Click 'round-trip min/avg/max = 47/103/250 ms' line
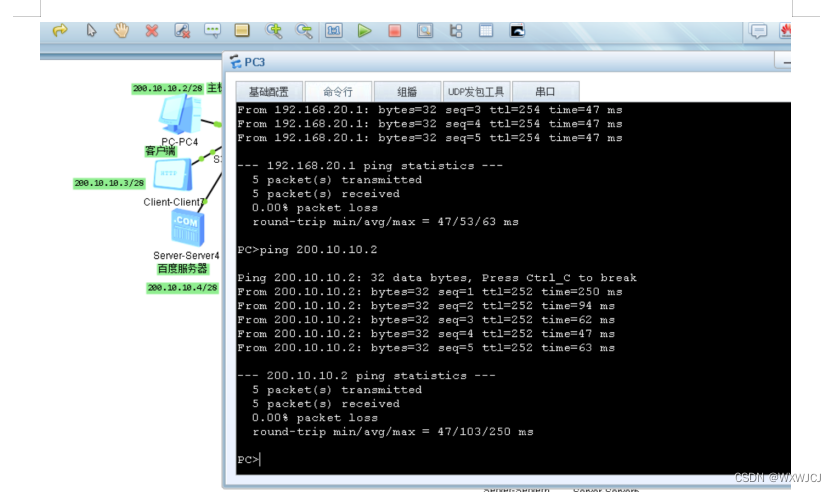836x492 pixels. [392, 432]
